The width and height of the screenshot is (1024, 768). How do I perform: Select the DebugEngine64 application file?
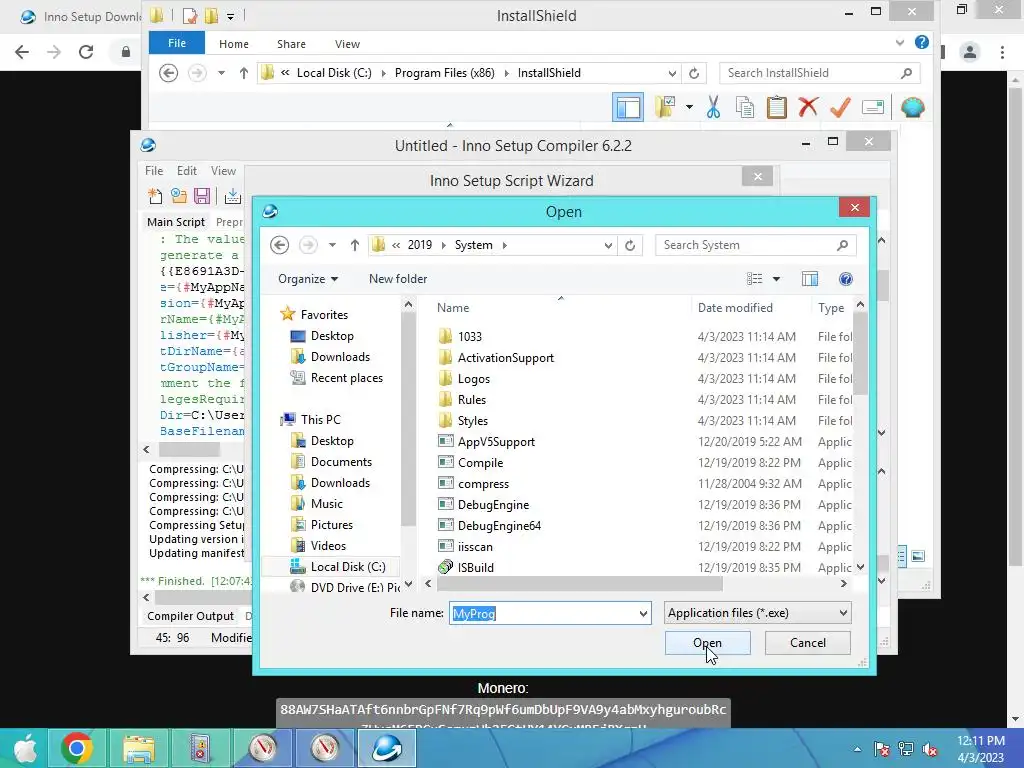[x=499, y=526]
